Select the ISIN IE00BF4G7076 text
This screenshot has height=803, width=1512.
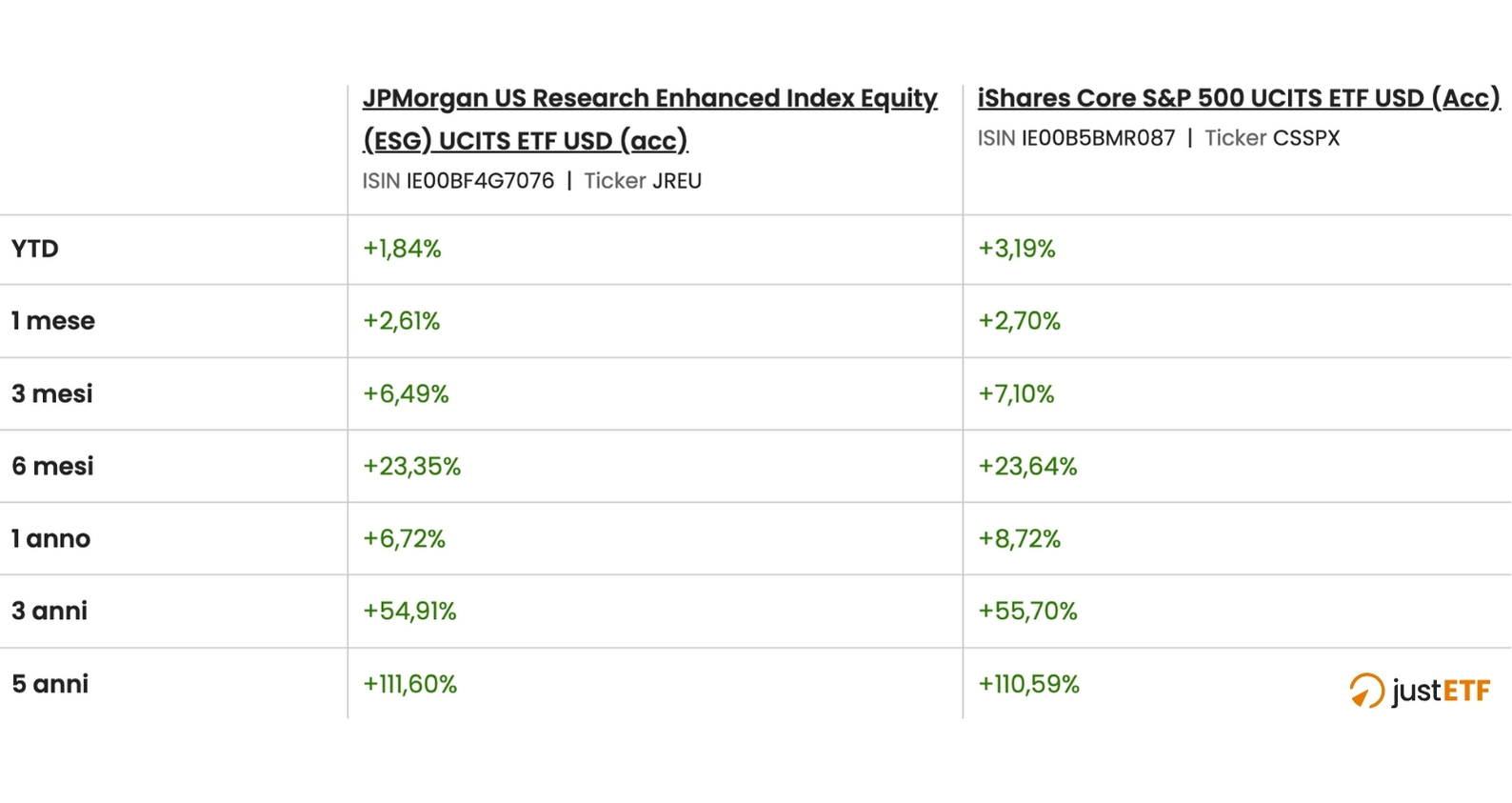coord(479,181)
